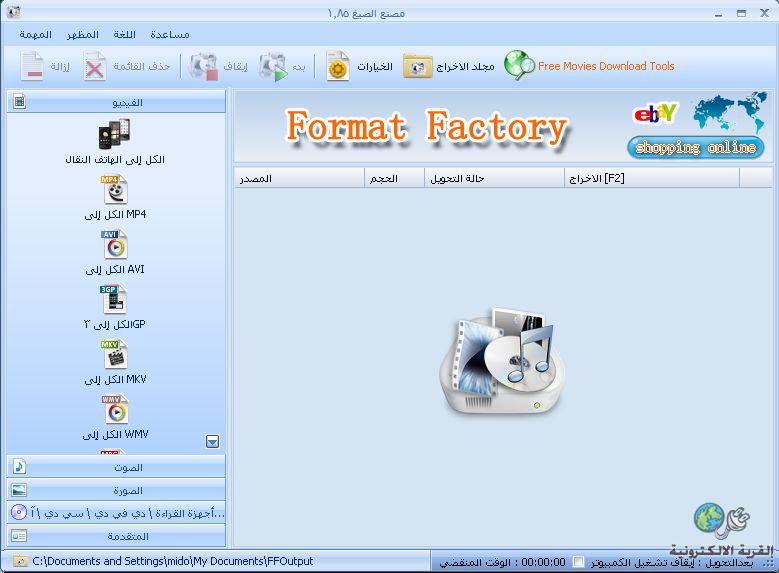Click the card icon on Advanced panel
779x573 pixels.
(x=19, y=536)
